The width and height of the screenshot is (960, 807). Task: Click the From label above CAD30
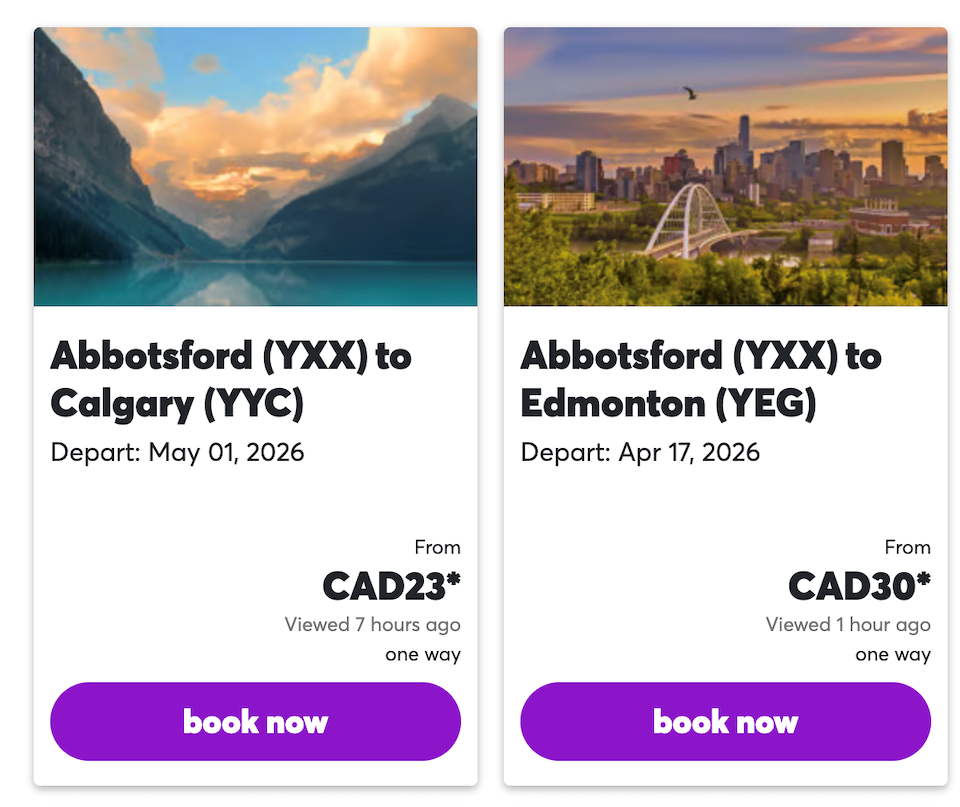(907, 547)
